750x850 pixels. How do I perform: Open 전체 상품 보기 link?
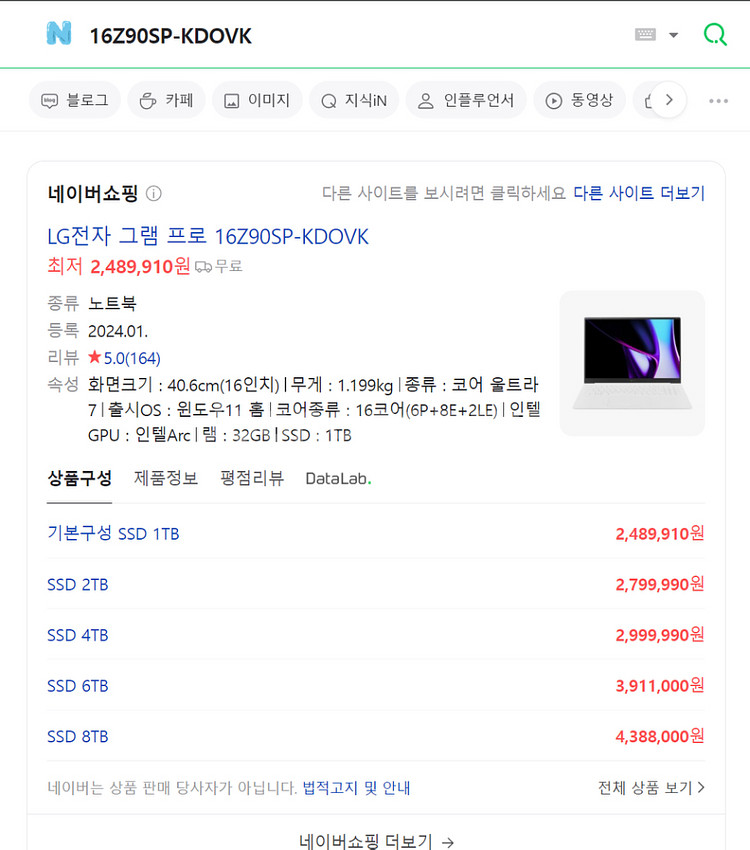[x=651, y=788]
